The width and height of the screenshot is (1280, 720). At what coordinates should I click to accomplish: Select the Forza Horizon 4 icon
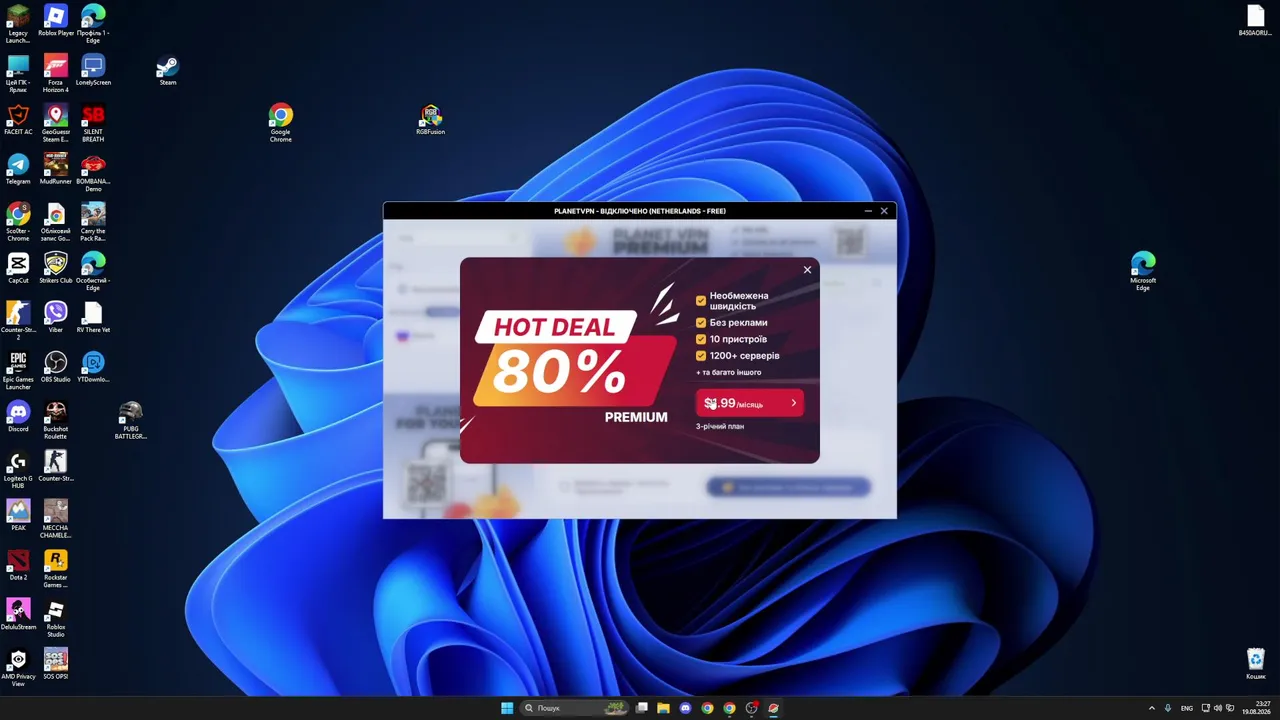pos(56,73)
